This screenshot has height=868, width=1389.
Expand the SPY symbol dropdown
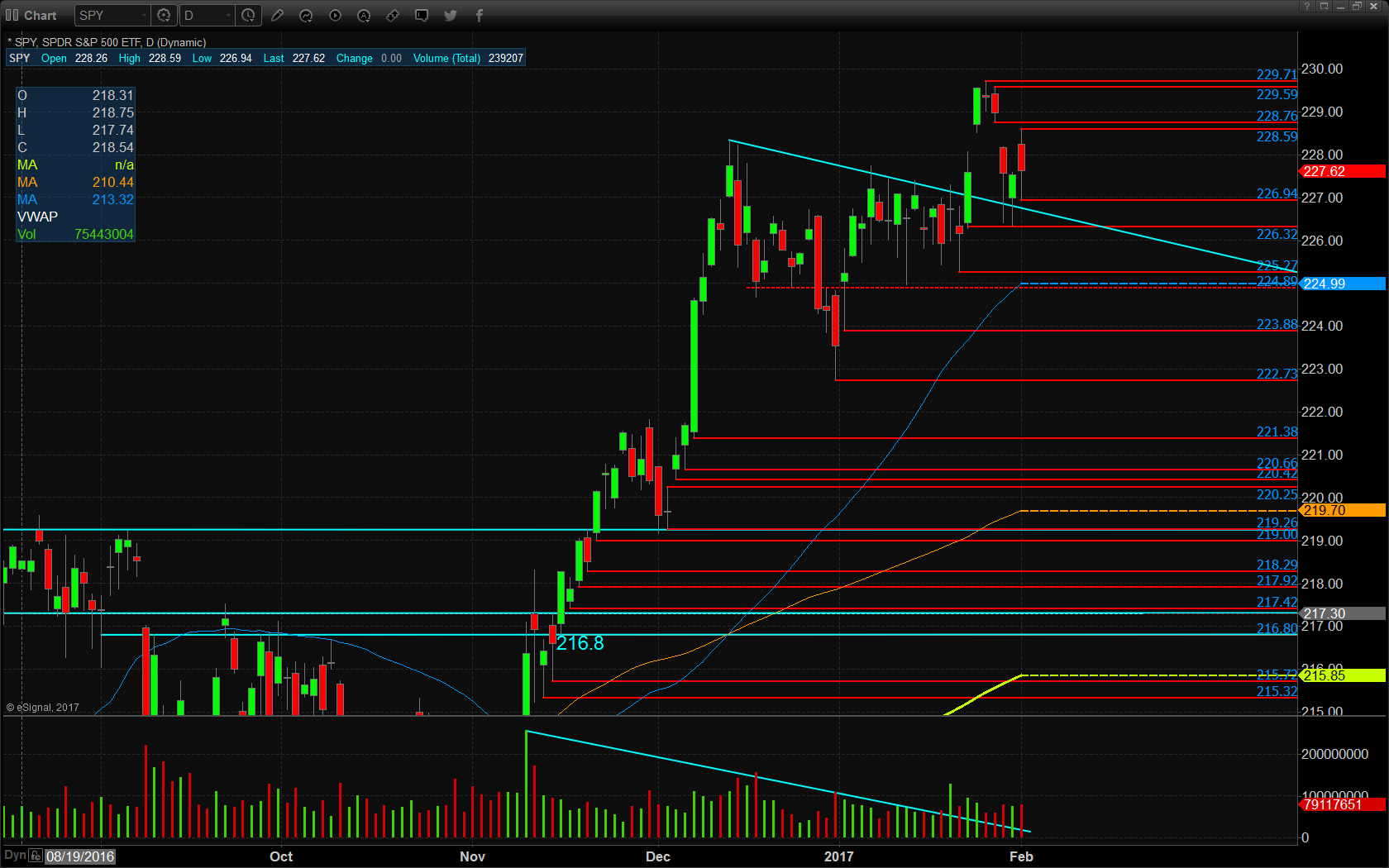point(144,15)
